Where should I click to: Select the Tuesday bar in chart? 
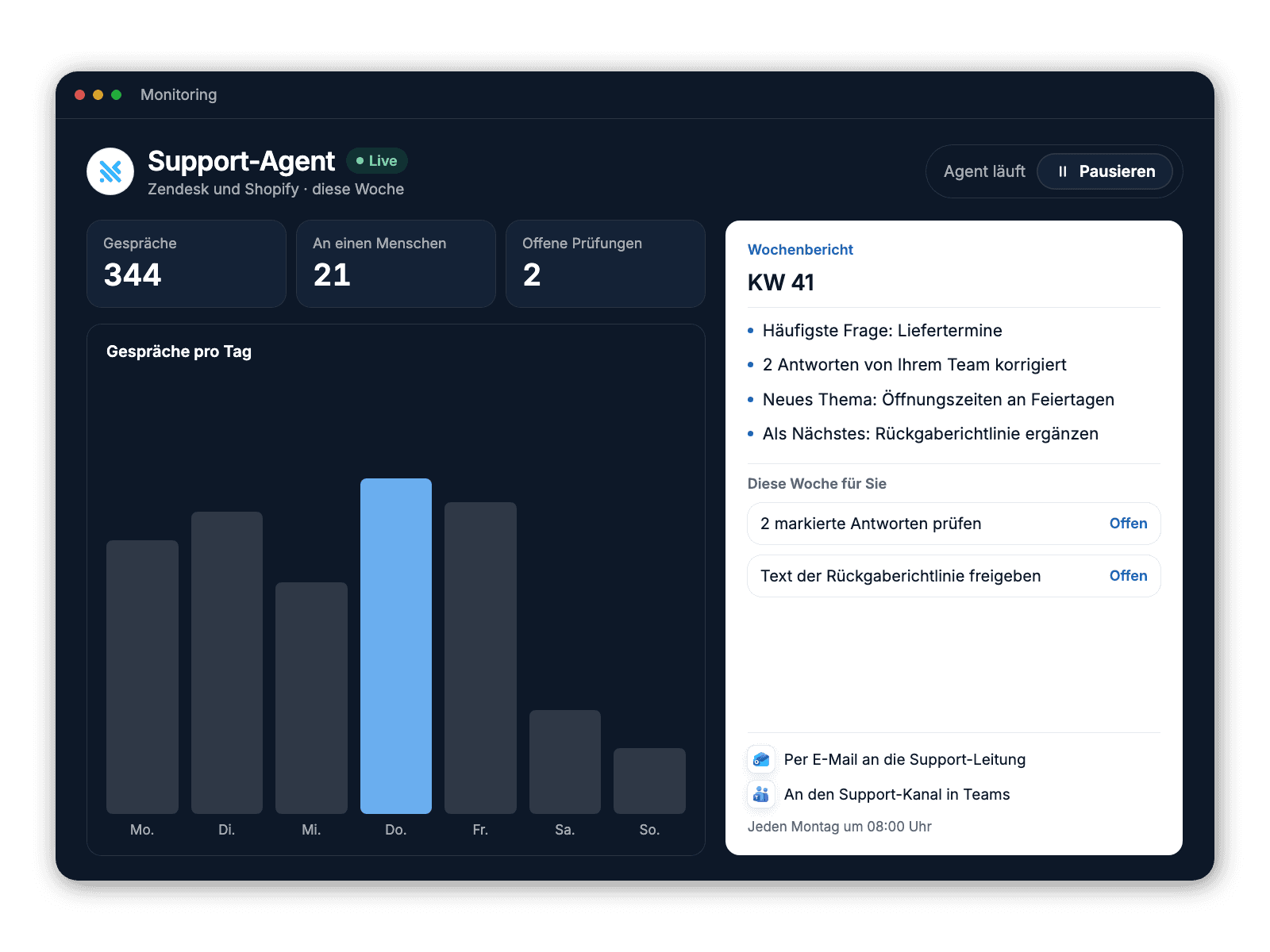(227, 662)
